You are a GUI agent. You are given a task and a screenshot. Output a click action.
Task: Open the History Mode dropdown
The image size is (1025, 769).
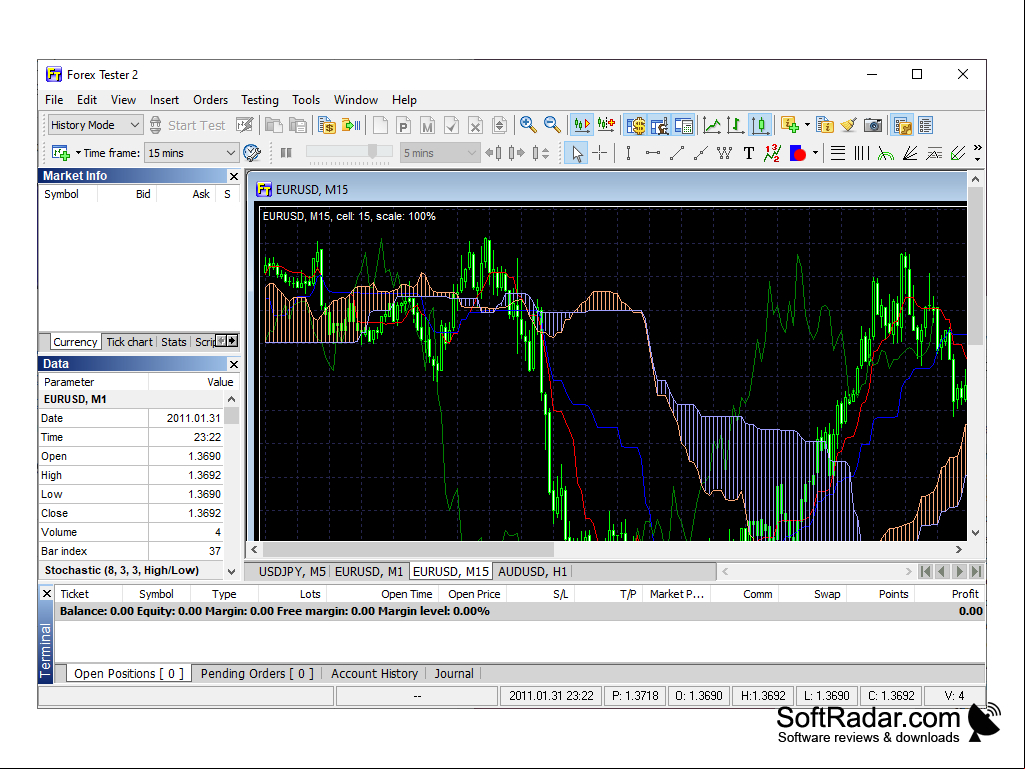95,125
